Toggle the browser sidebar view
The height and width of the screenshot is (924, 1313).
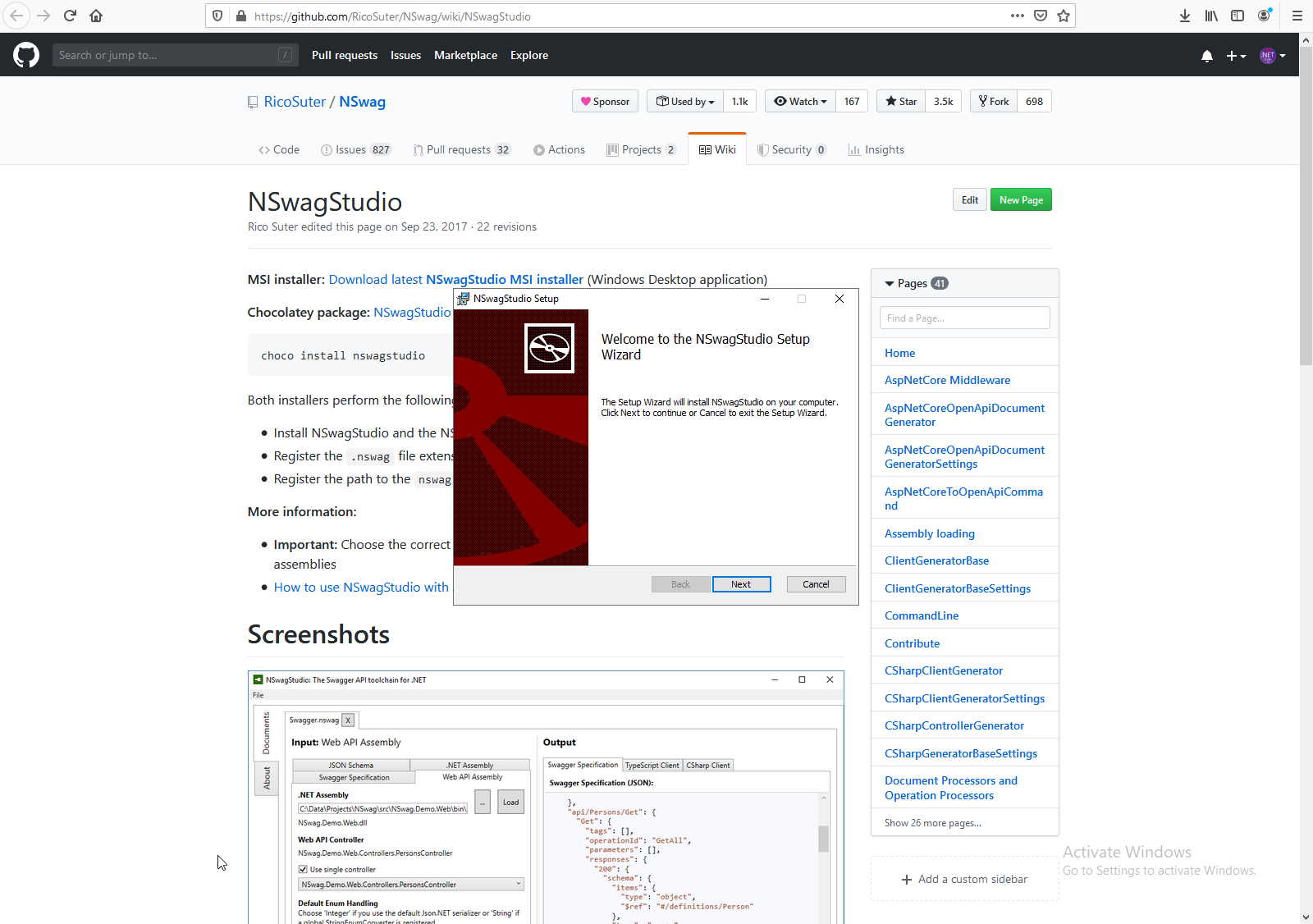click(x=1238, y=16)
